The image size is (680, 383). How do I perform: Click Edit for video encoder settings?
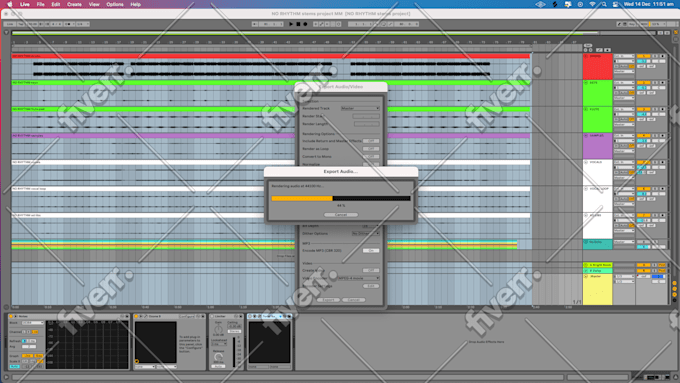[x=371, y=286]
